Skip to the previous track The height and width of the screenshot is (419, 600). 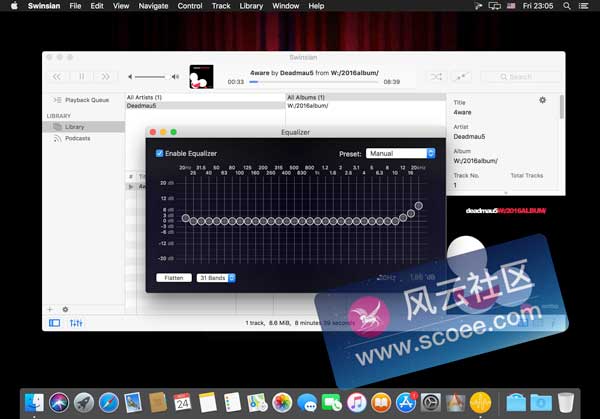tap(57, 77)
